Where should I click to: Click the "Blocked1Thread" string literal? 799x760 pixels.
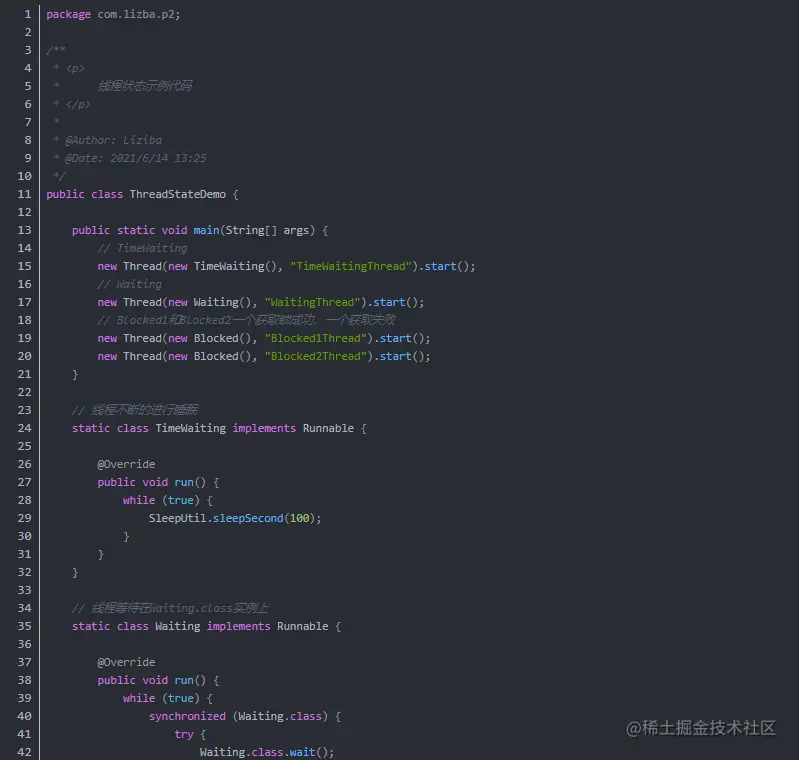pos(318,338)
